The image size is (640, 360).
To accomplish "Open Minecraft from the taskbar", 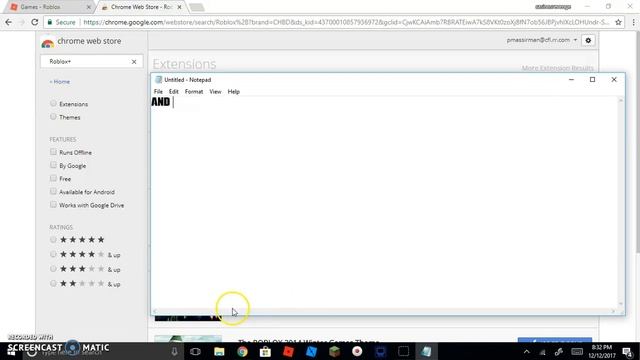I will click(334, 351).
